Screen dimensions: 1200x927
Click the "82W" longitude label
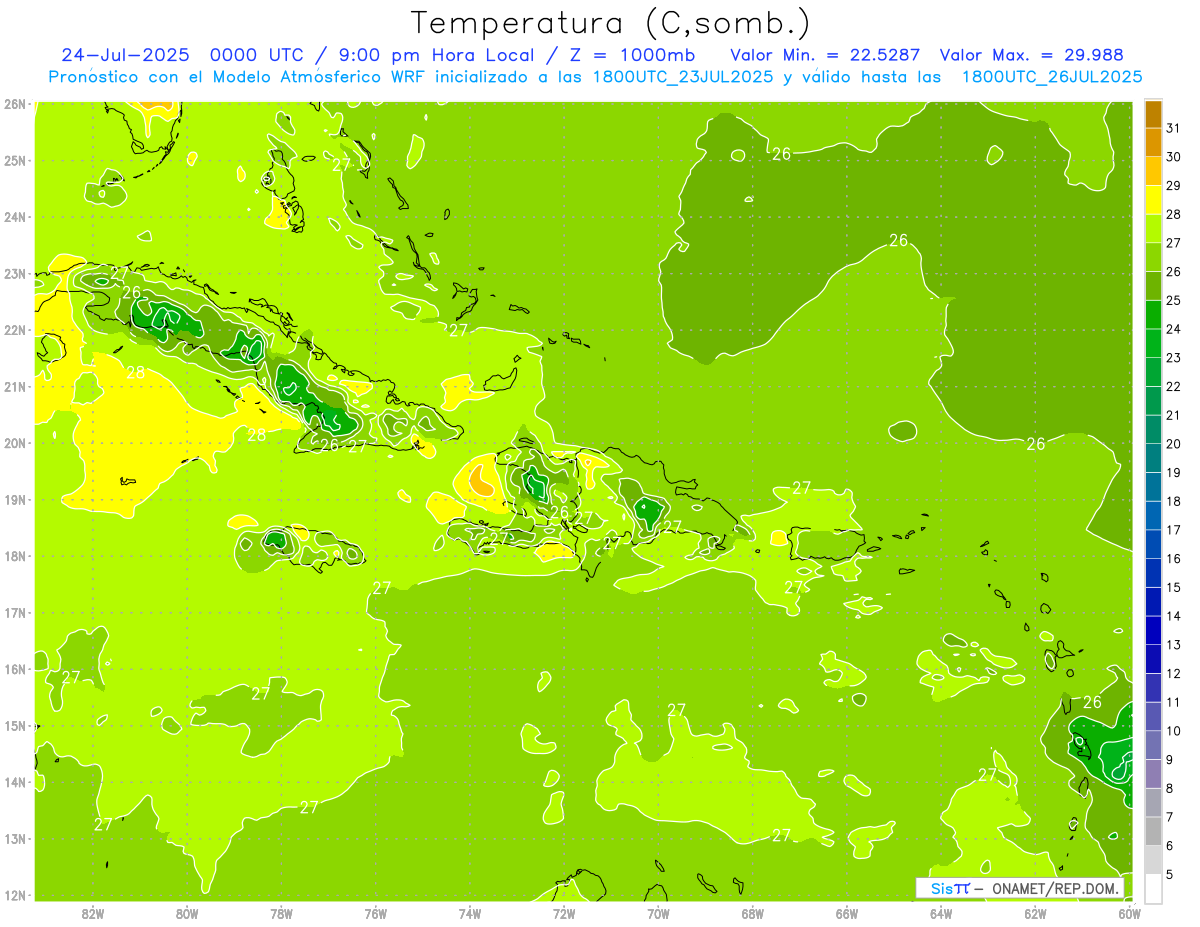[92, 914]
